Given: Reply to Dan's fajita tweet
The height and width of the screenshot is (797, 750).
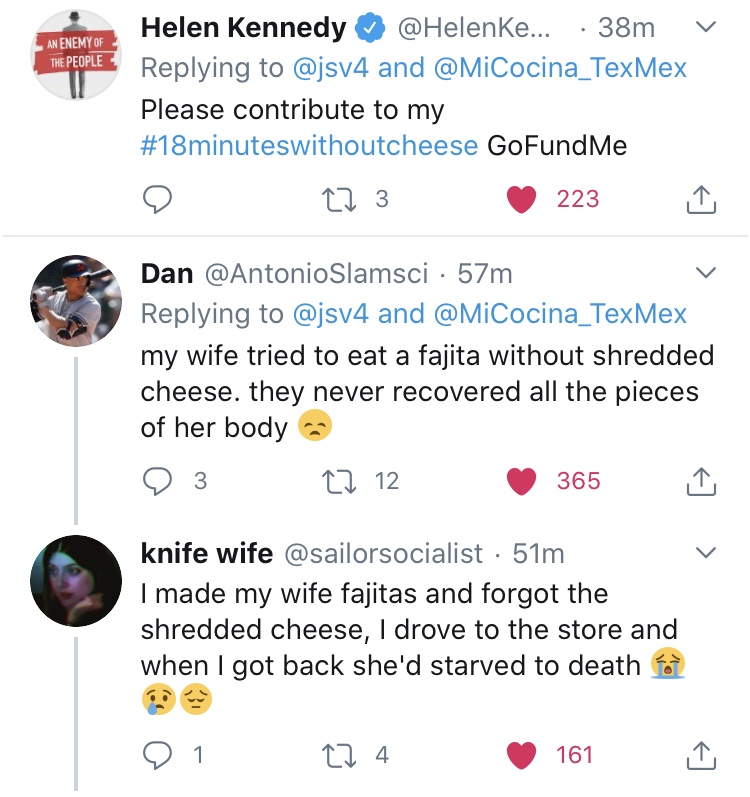Looking at the screenshot, I should coord(157,482).
